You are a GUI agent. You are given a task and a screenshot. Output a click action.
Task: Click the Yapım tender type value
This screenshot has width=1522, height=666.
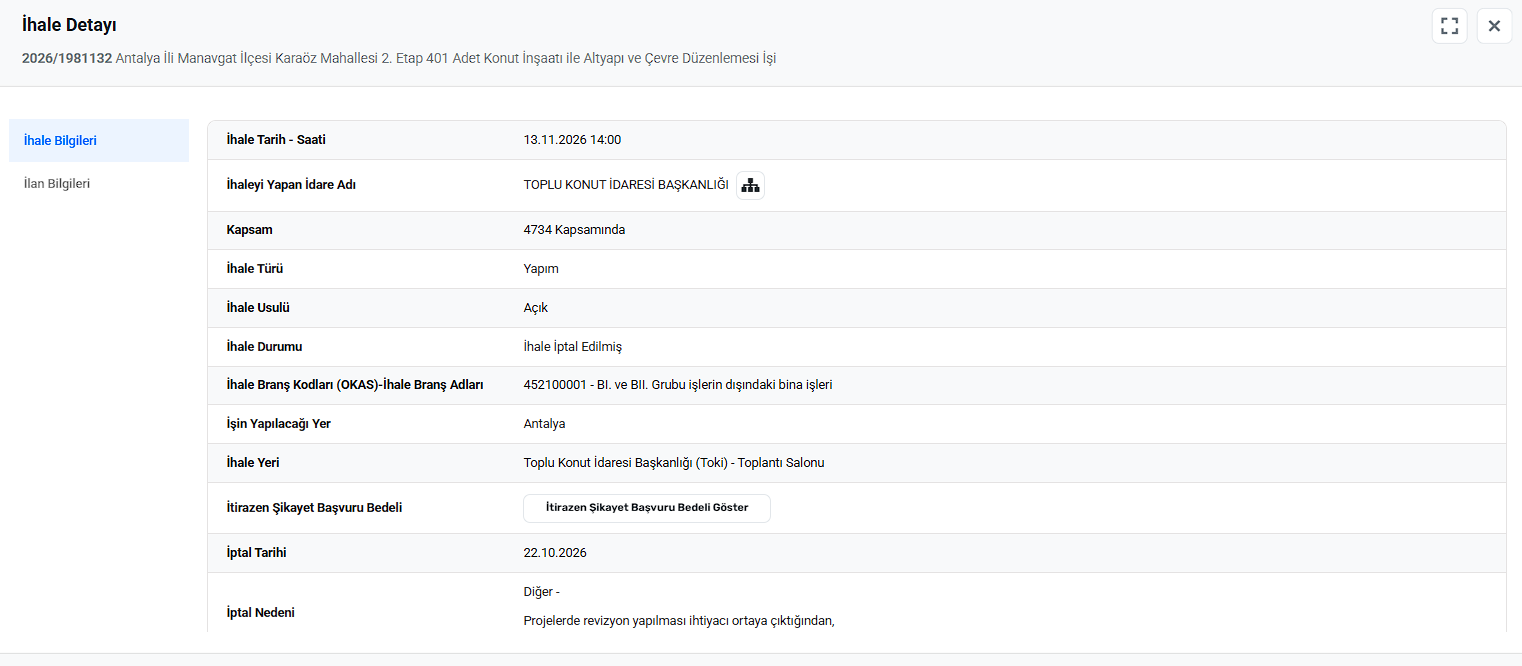click(x=541, y=269)
